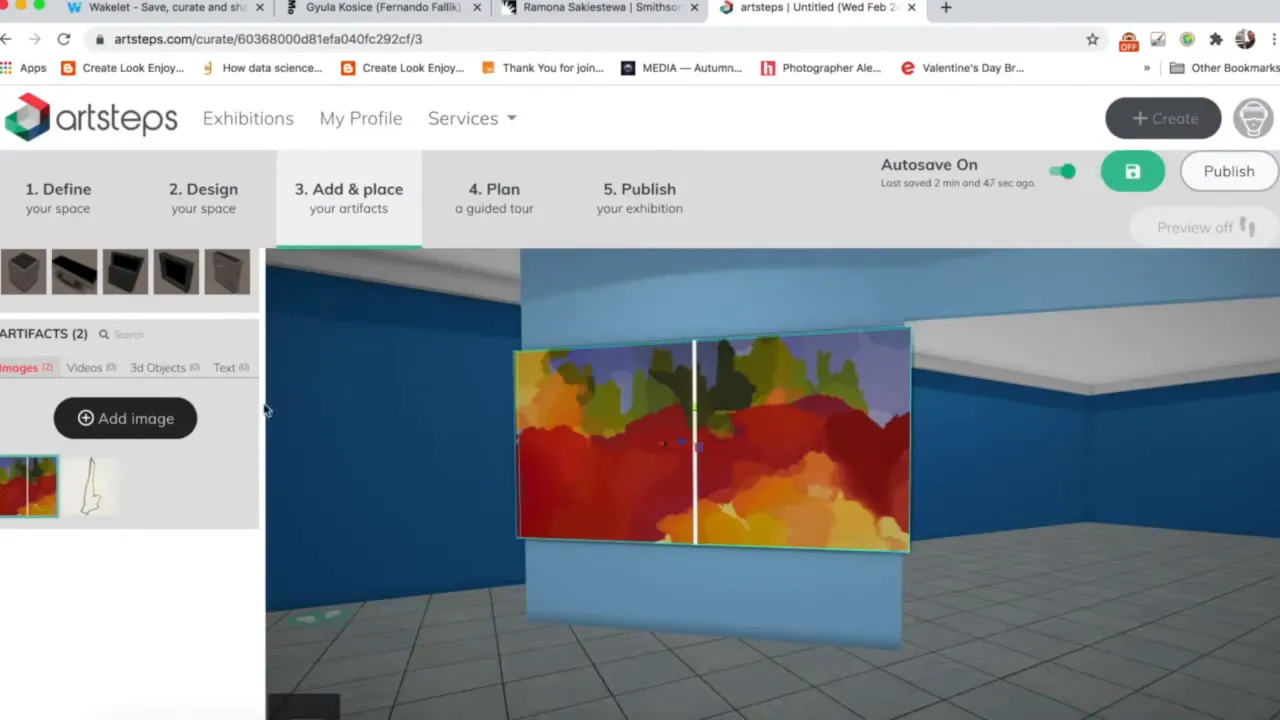Close the artsteps browser tab
The height and width of the screenshot is (720, 1280).
[911, 8]
